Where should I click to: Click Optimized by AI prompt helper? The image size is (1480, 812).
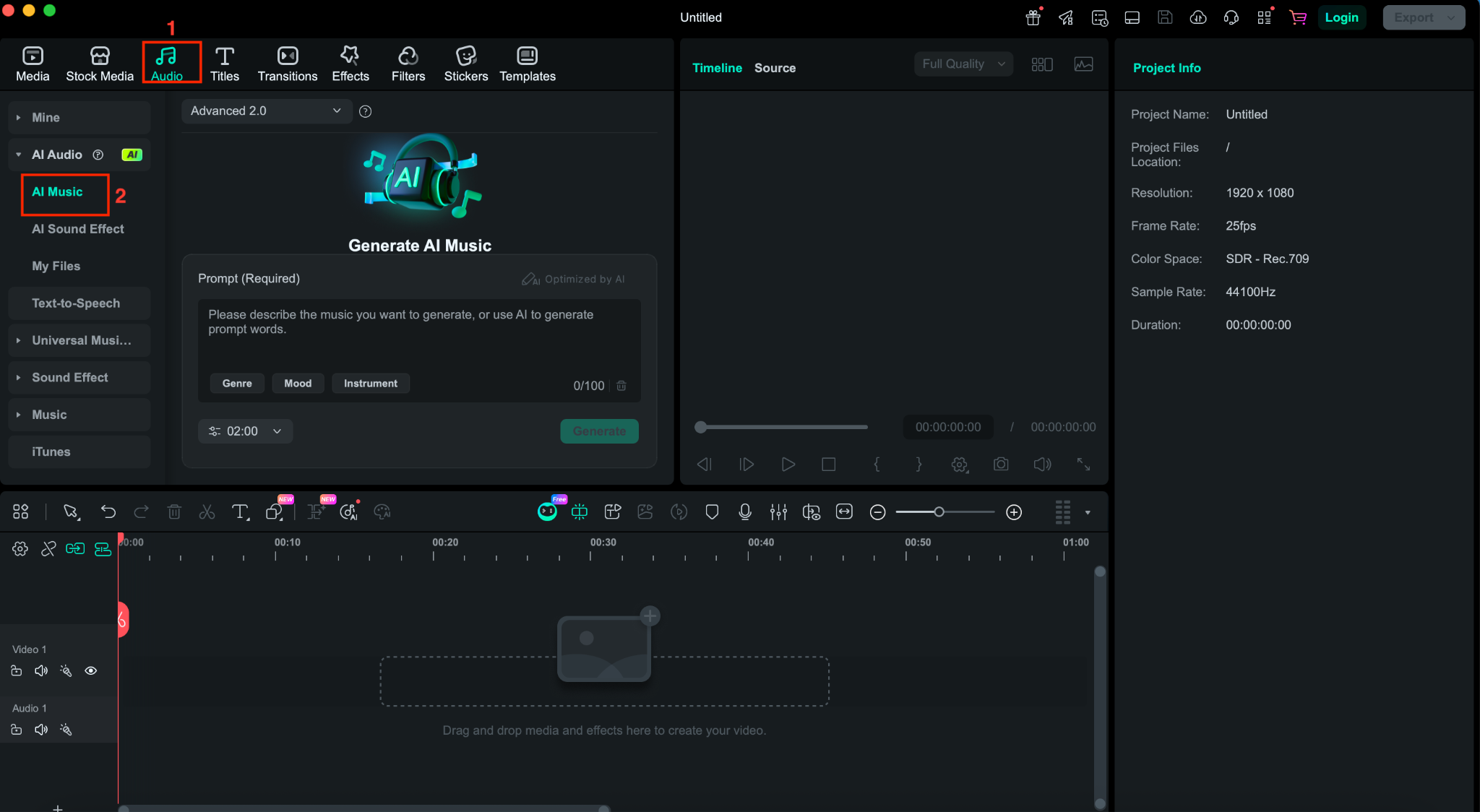tap(574, 279)
